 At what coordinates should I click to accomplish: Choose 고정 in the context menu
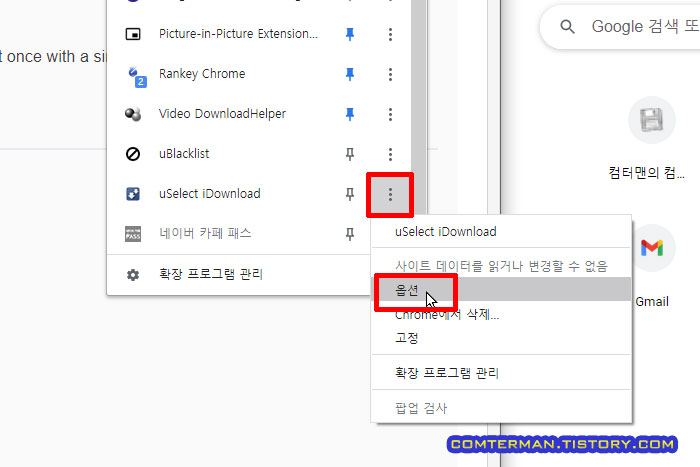tap(501, 338)
